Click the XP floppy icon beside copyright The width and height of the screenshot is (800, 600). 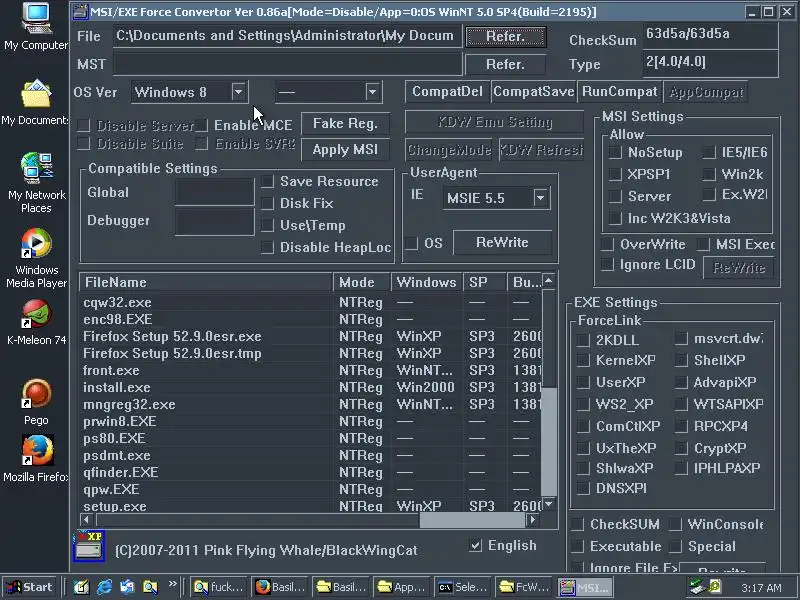pos(89,546)
